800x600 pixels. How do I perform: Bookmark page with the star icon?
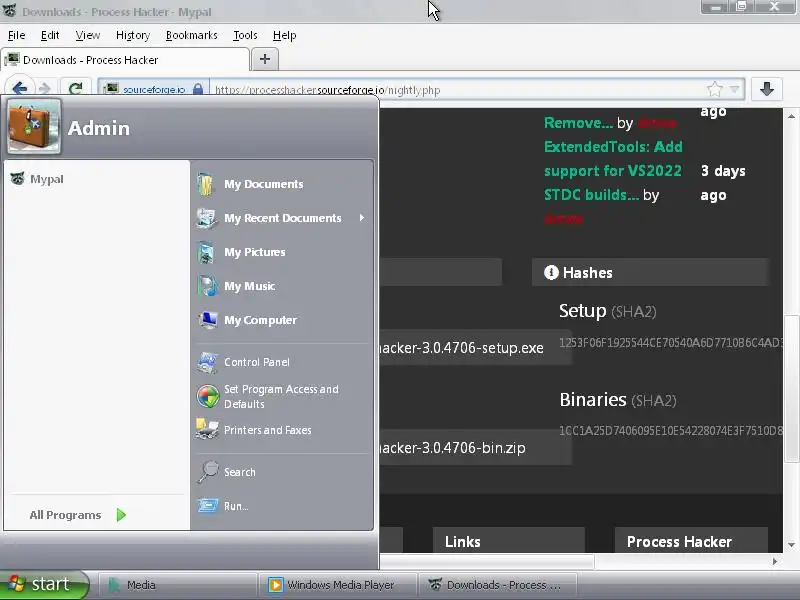(715, 90)
